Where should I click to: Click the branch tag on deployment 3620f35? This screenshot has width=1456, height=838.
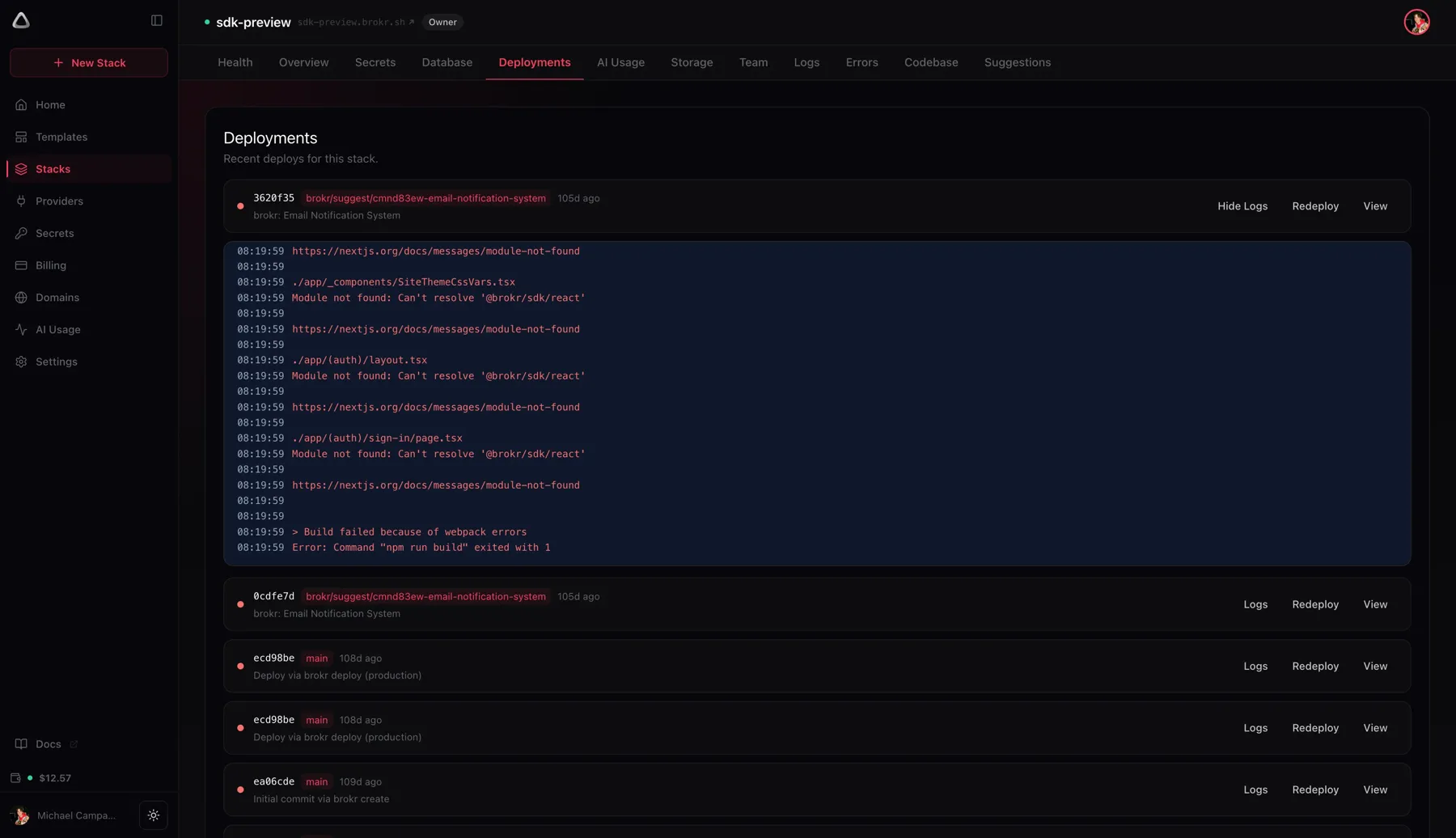pyautogui.click(x=425, y=198)
